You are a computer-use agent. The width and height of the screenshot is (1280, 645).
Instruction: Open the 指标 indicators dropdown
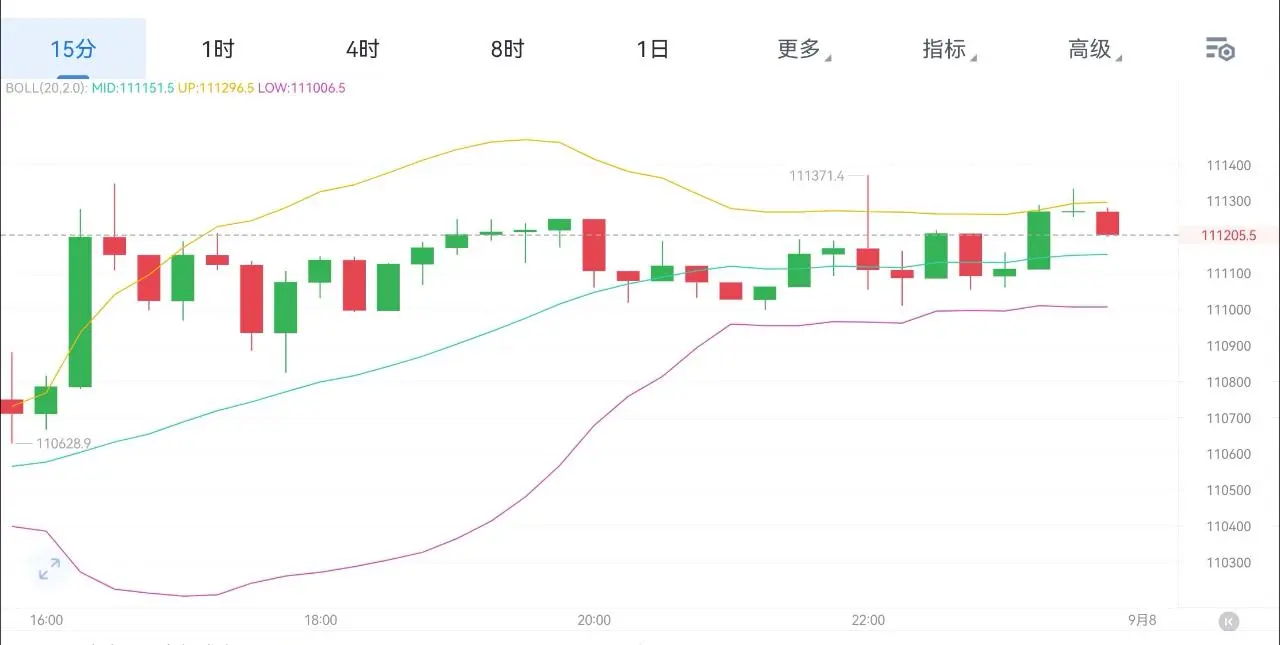[948, 49]
